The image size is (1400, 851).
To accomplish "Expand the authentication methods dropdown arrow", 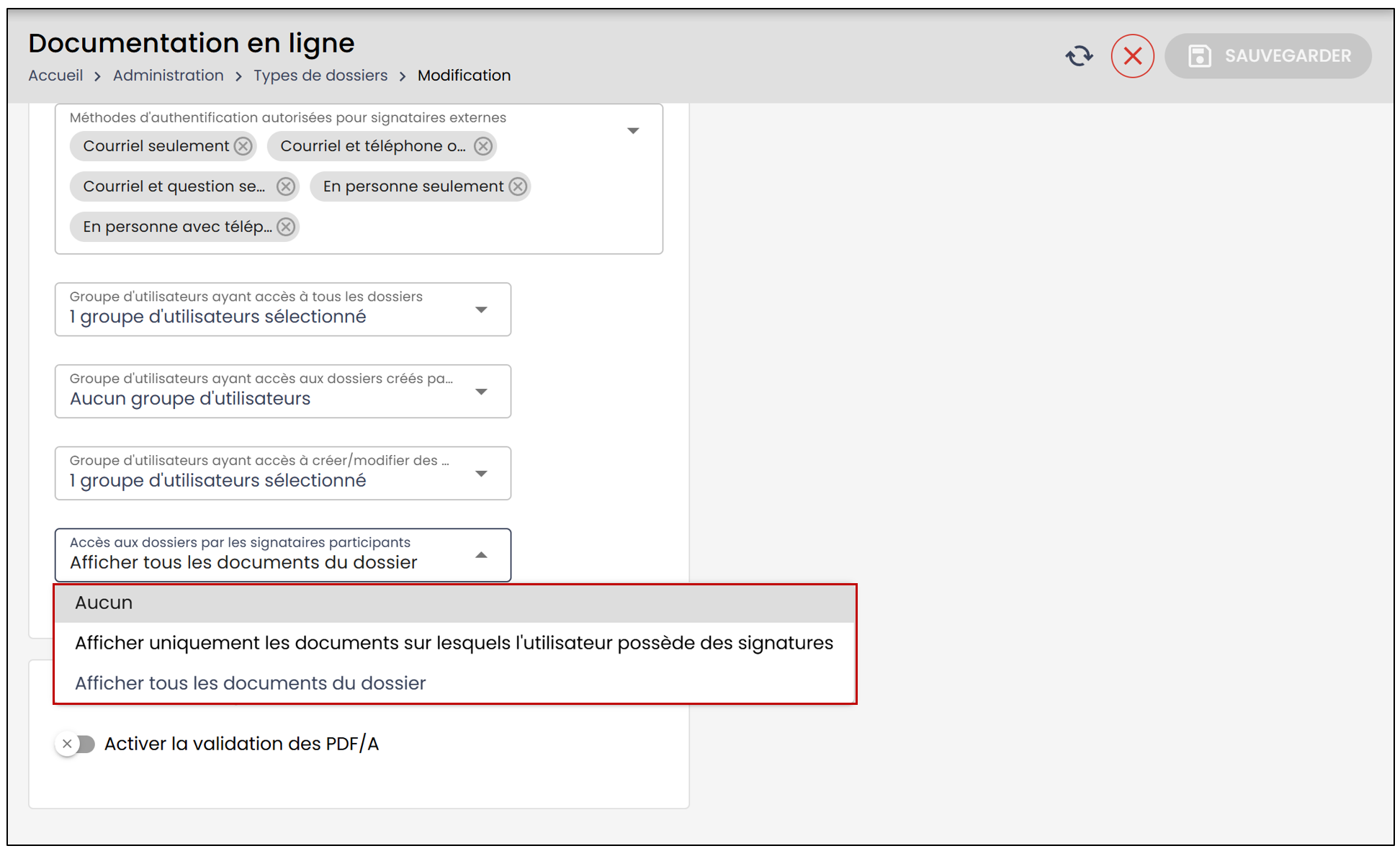I will pos(633,130).
